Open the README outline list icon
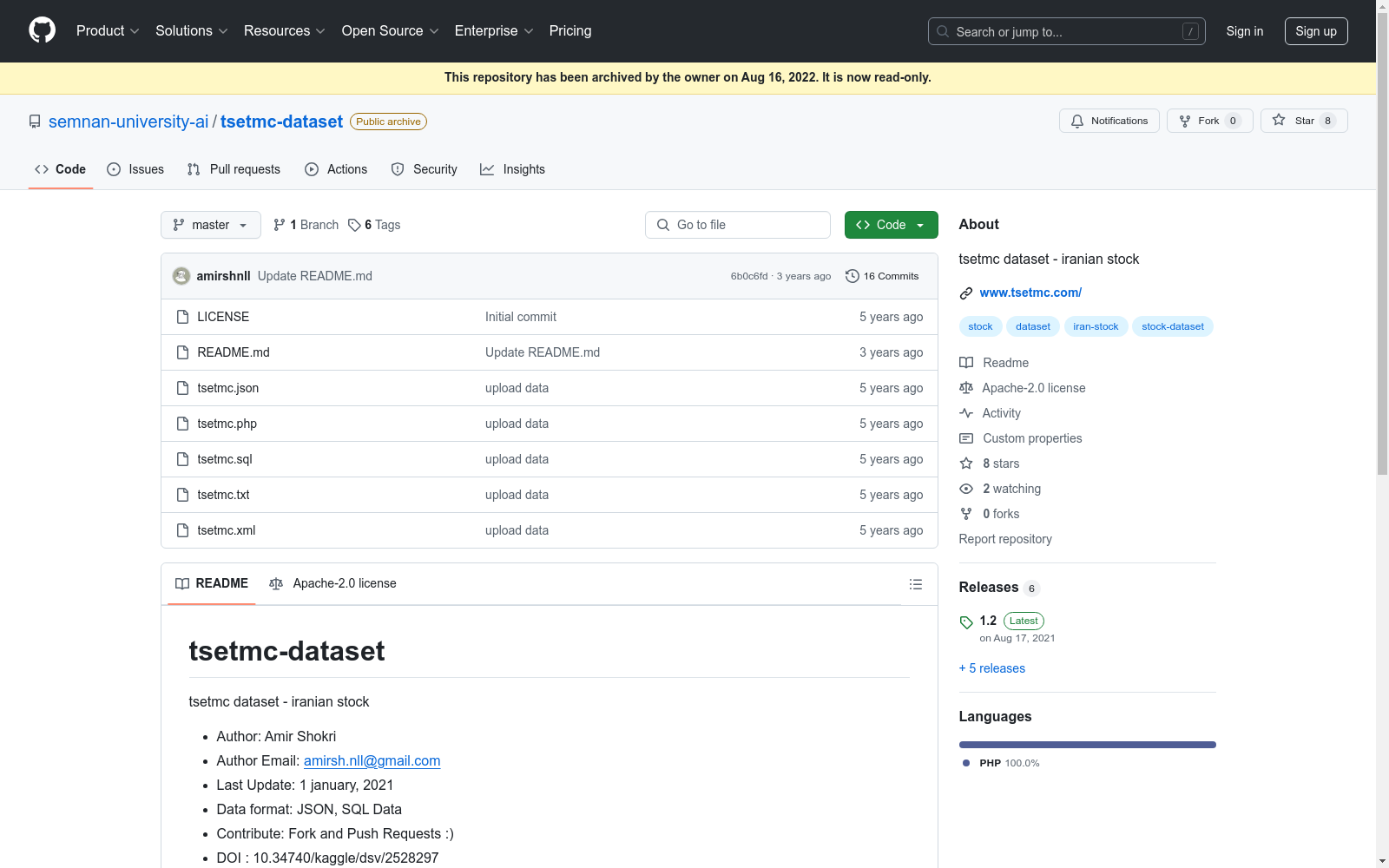This screenshot has height=868, width=1389. (915, 584)
